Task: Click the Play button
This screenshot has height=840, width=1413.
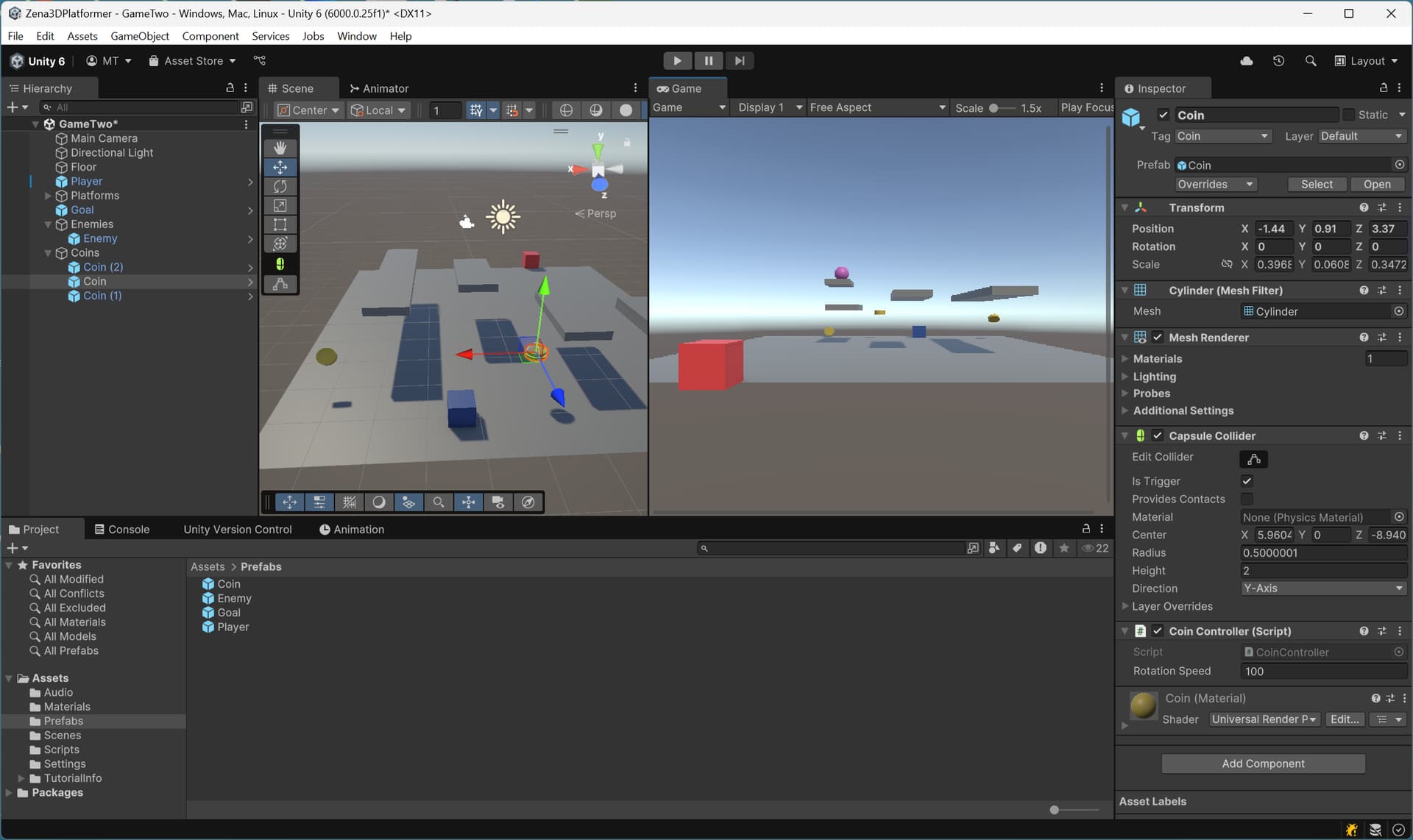Action: coord(677,61)
